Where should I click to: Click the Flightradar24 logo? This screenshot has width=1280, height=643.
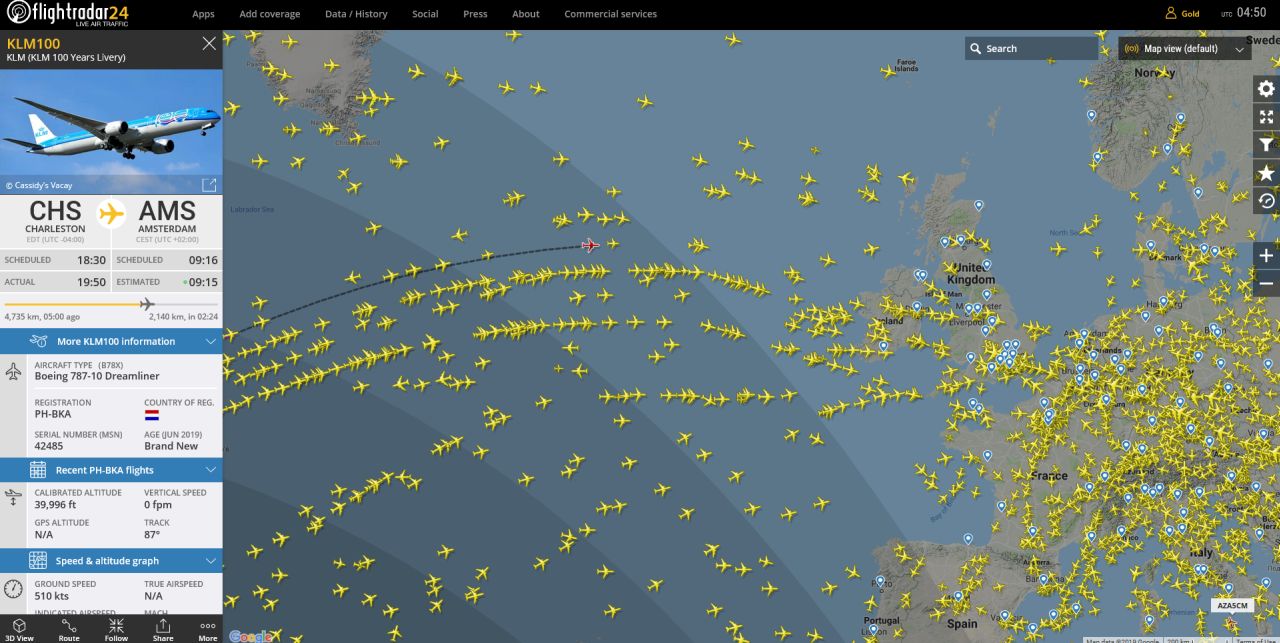point(67,13)
